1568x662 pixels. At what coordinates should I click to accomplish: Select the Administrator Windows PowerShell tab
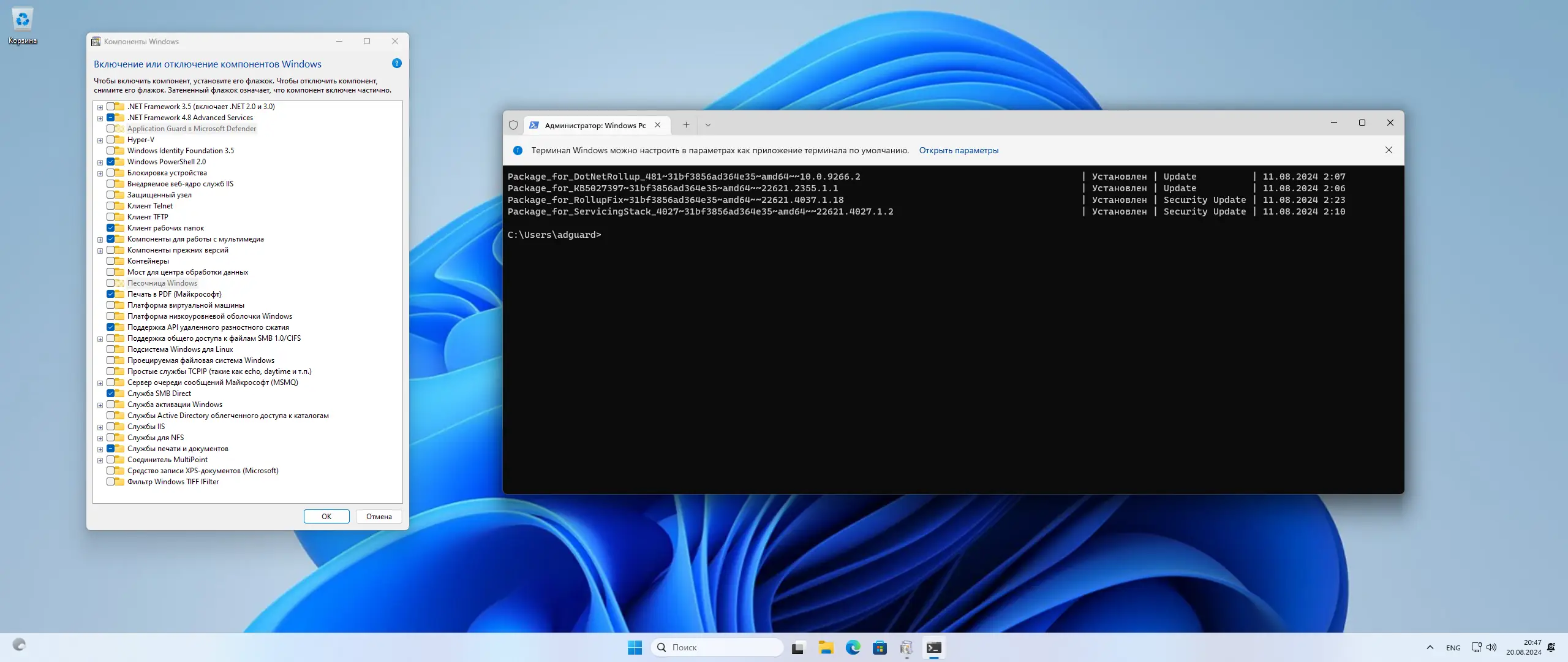[594, 125]
